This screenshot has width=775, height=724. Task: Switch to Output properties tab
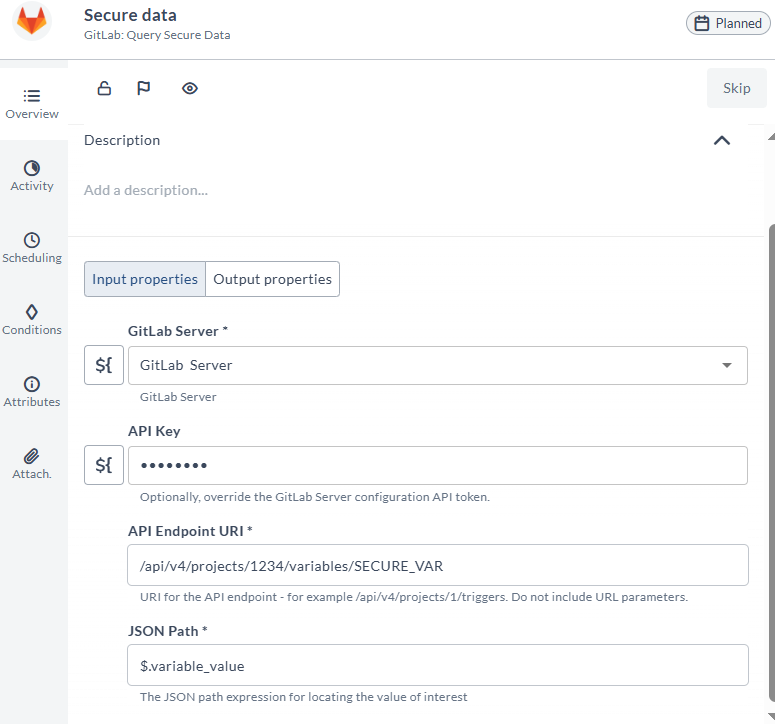(272, 279)
